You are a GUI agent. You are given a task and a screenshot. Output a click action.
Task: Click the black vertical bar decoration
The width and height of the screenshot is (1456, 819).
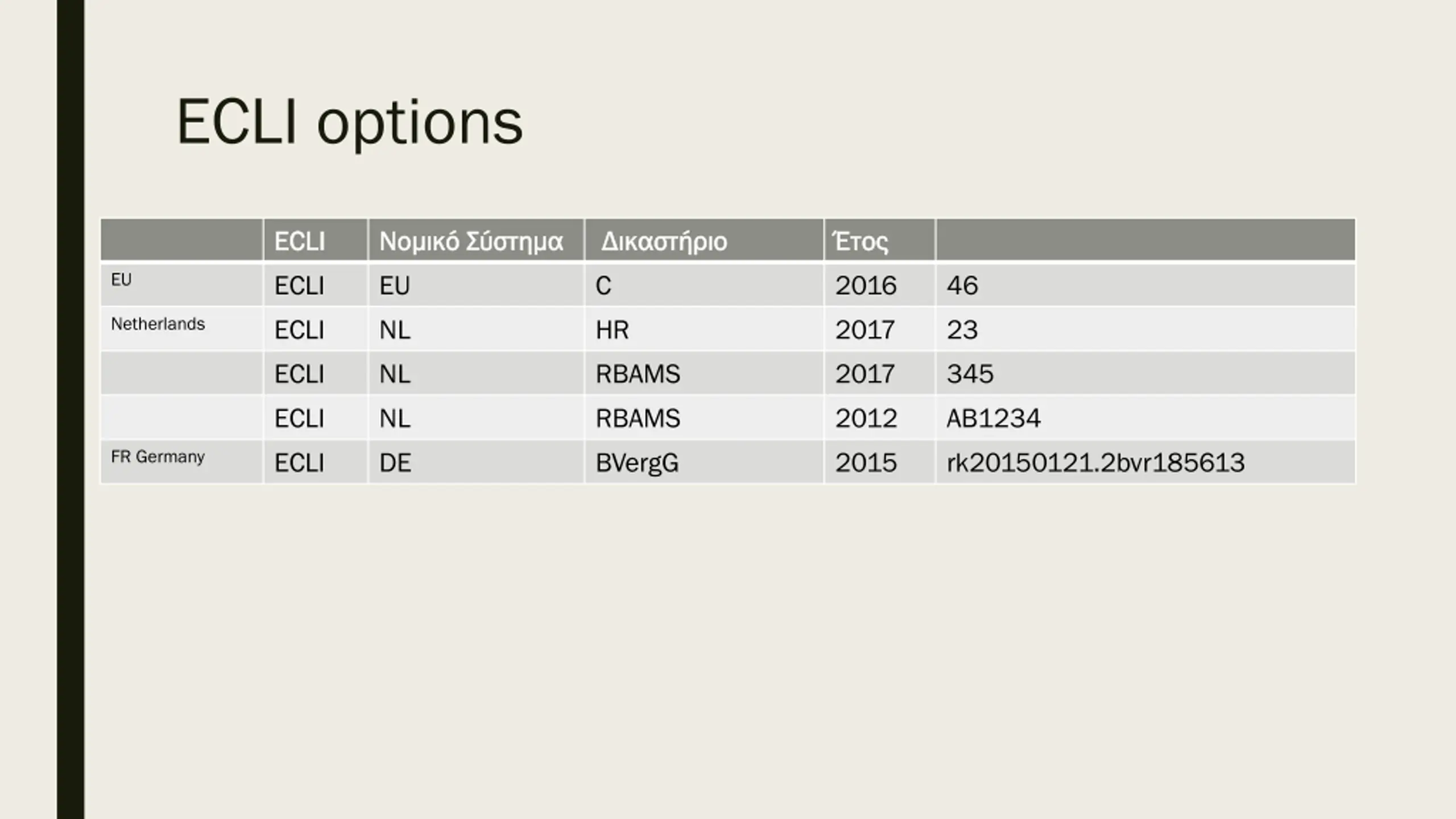point(71,409)
